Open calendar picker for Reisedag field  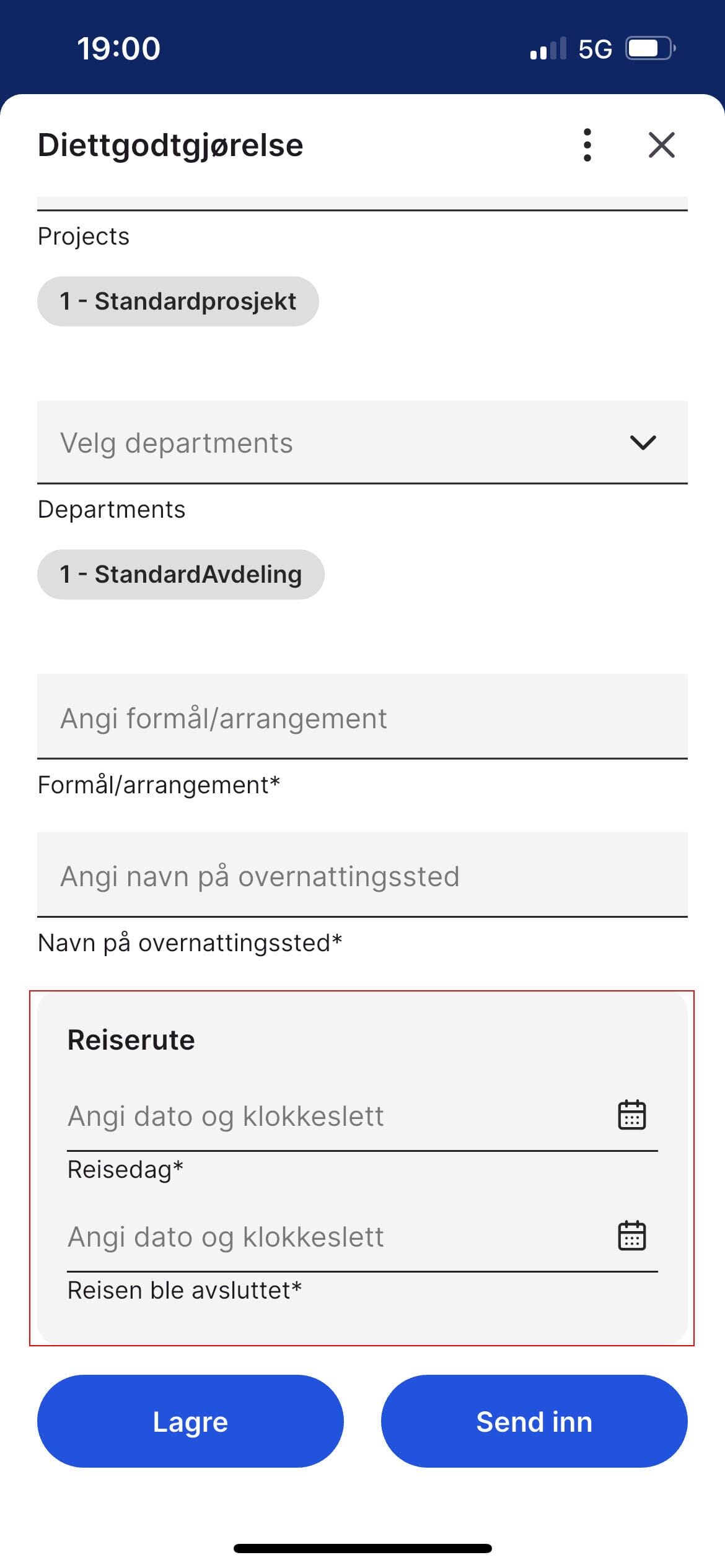tap(633, 1115)
